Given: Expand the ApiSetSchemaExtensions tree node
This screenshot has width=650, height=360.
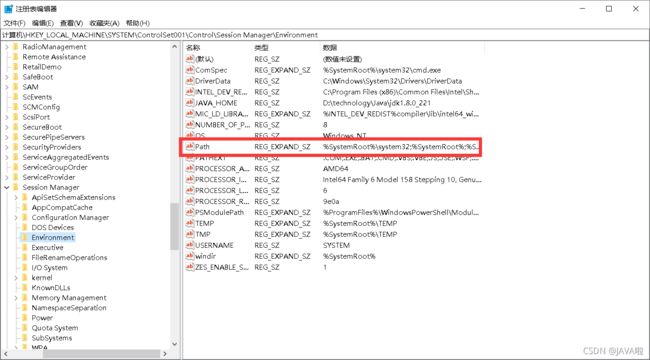Looking at the screenshot, I should pyautogui.click(x=16, y=197).
